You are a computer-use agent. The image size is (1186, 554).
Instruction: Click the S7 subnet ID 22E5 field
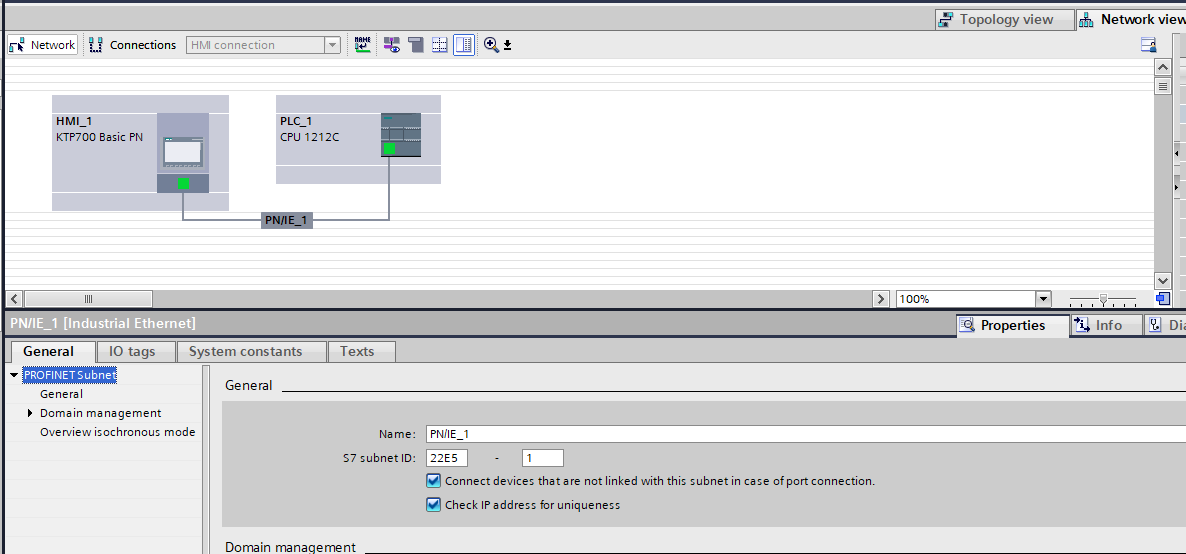[447, 458]
